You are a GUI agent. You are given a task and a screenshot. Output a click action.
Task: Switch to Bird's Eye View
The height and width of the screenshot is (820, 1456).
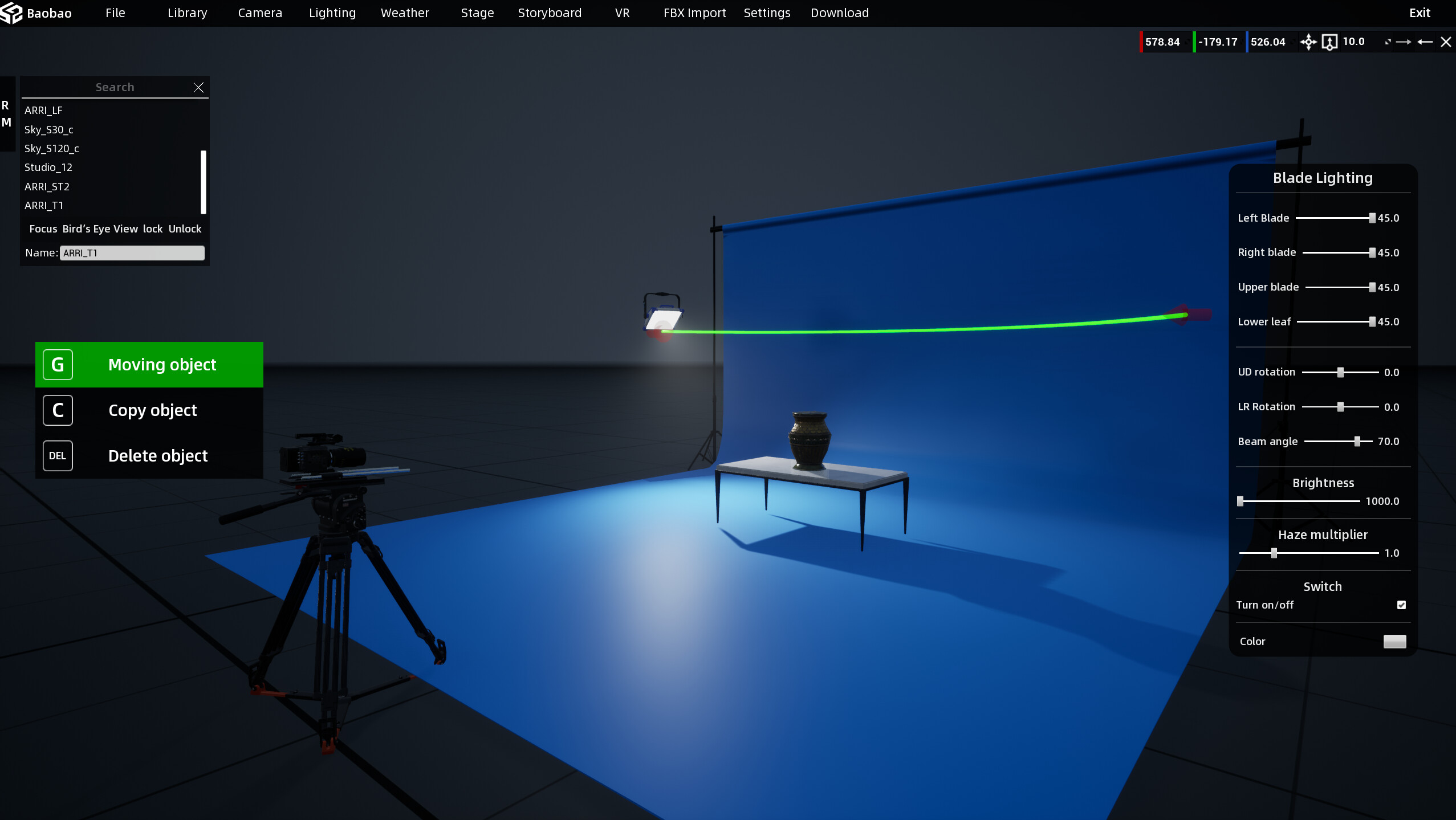click(99, 229)
